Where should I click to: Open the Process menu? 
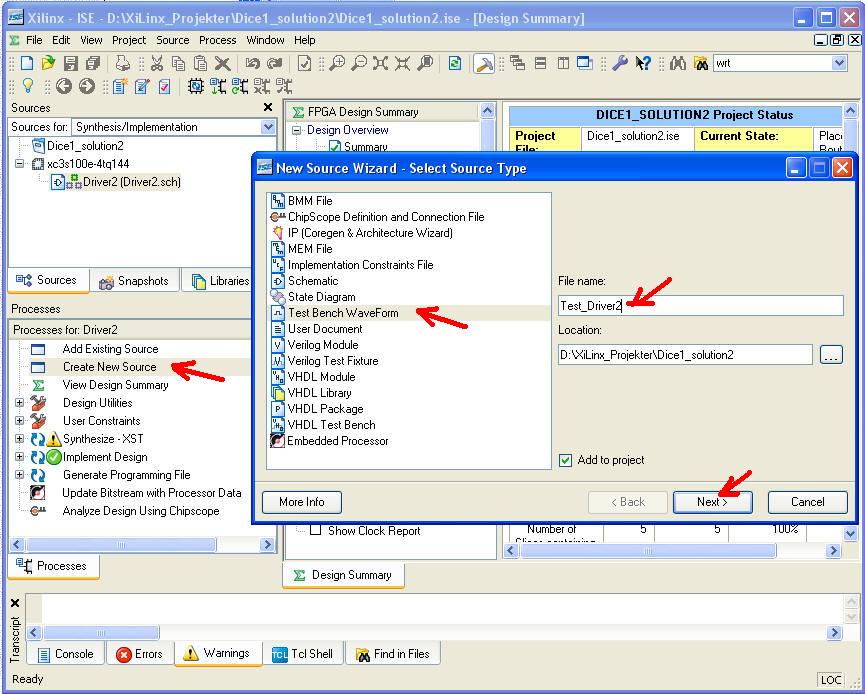[x=217, y=40]
